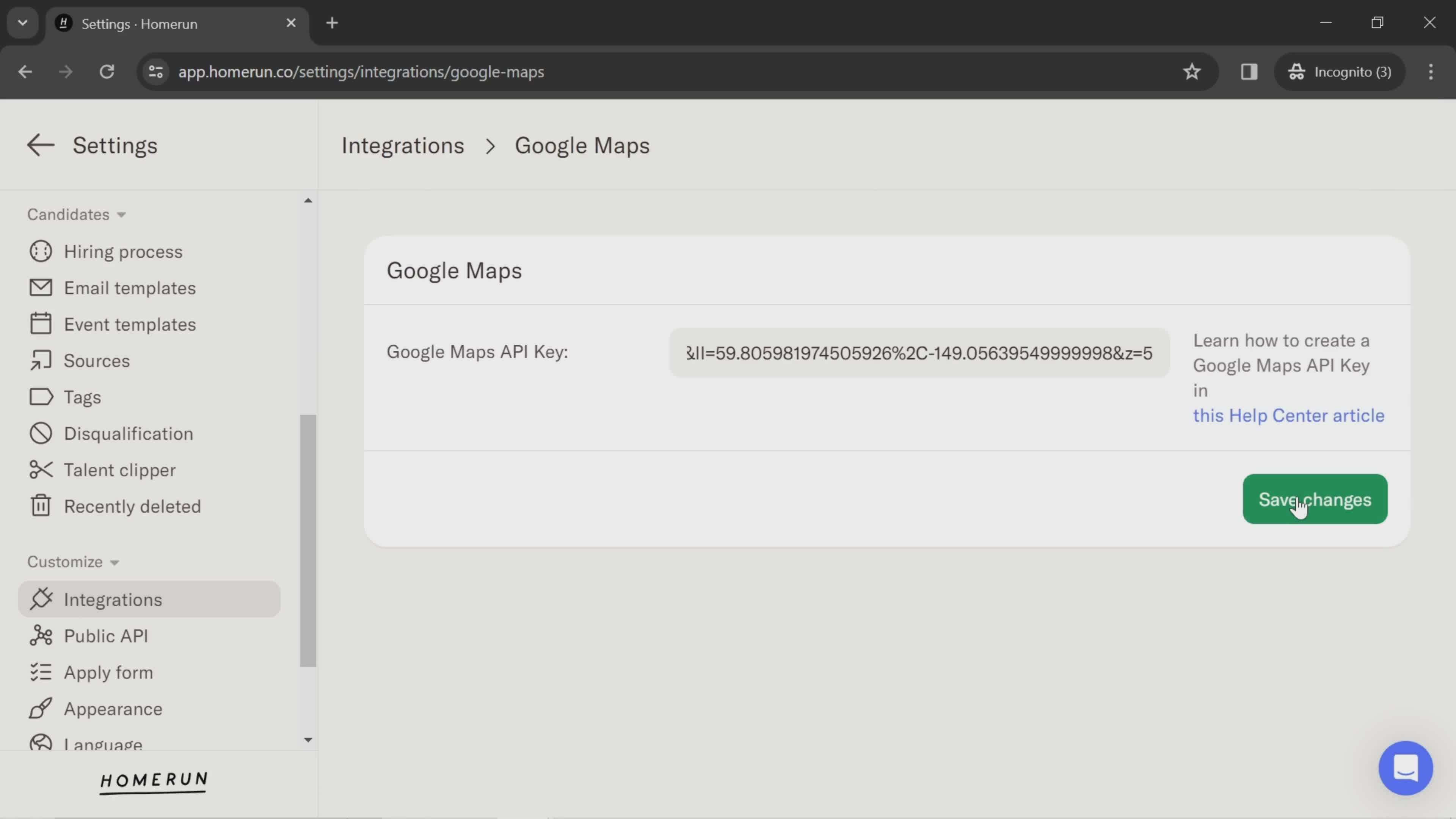
Task: Click the sidebar scroll up arrow
Action: tap(308, 200)
